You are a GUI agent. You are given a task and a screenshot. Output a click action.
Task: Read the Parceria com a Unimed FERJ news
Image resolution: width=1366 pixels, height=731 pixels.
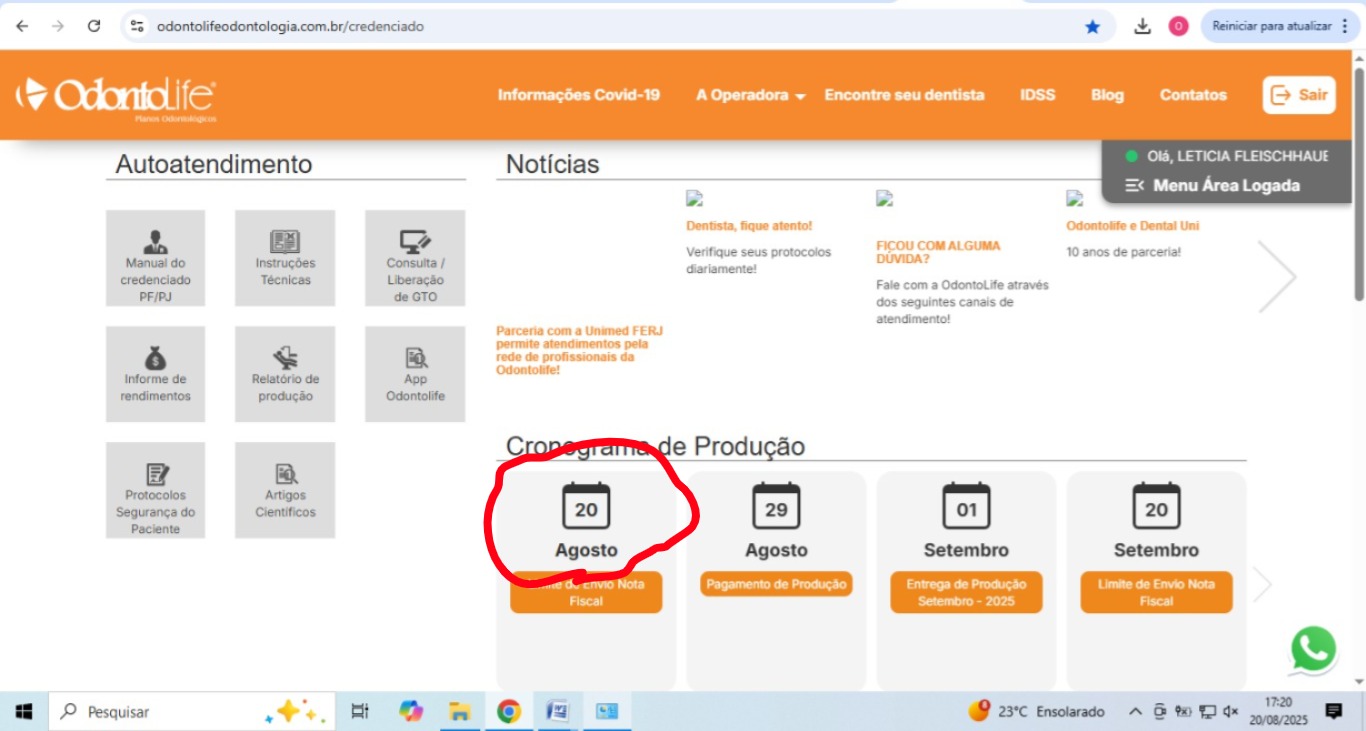[x=580, y=350]
